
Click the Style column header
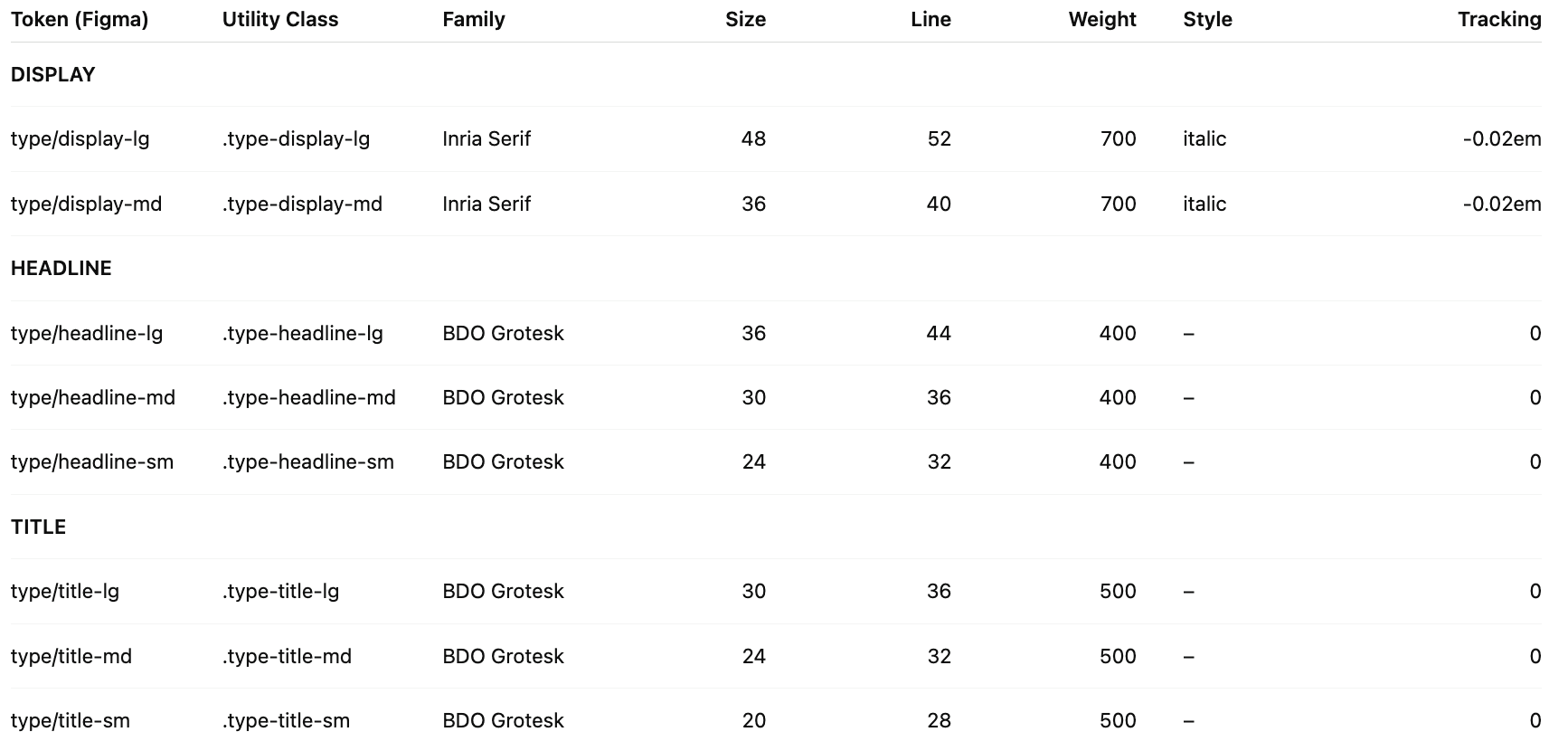click(x=1207, y=20)
